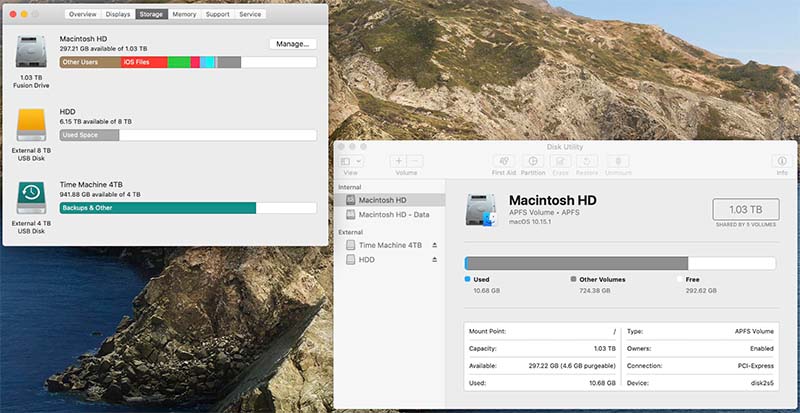
Task: Click the large Macintosh HD volume icon
Action: coord(481,210)
